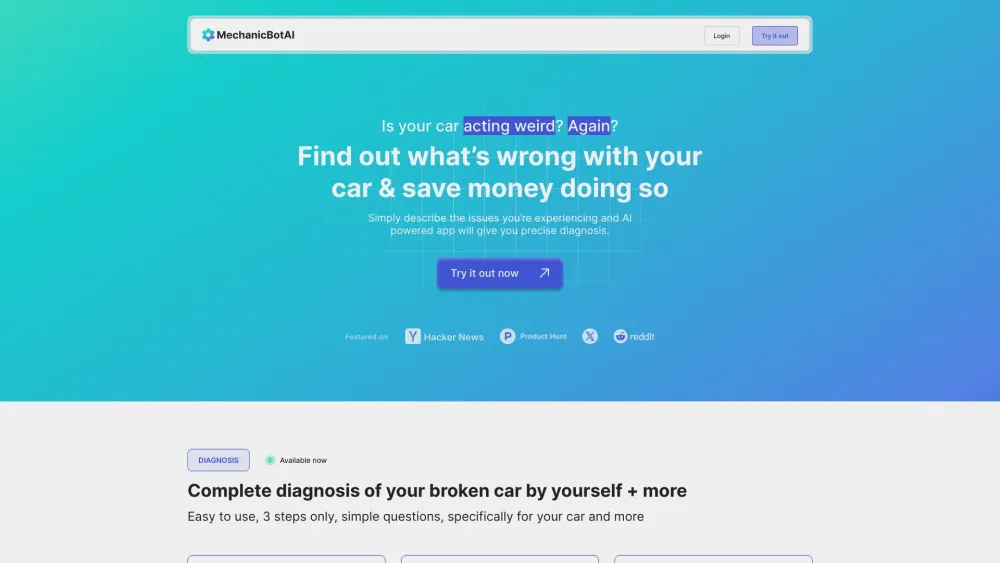Click the green Available now status dot
Viewport: 1000px width, 563px height.
point(270,460)
